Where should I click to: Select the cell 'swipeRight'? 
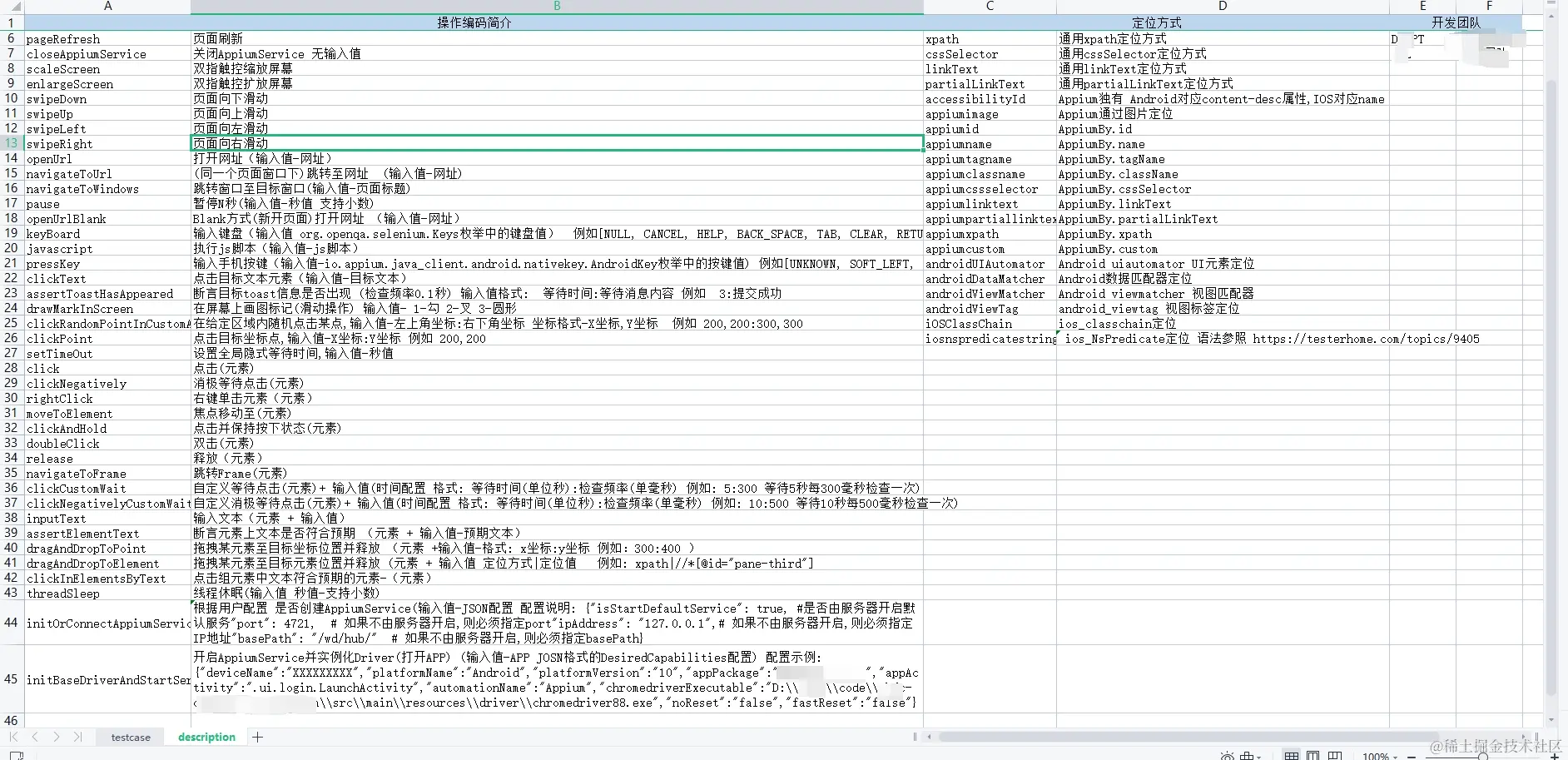[x=107, y=143]
